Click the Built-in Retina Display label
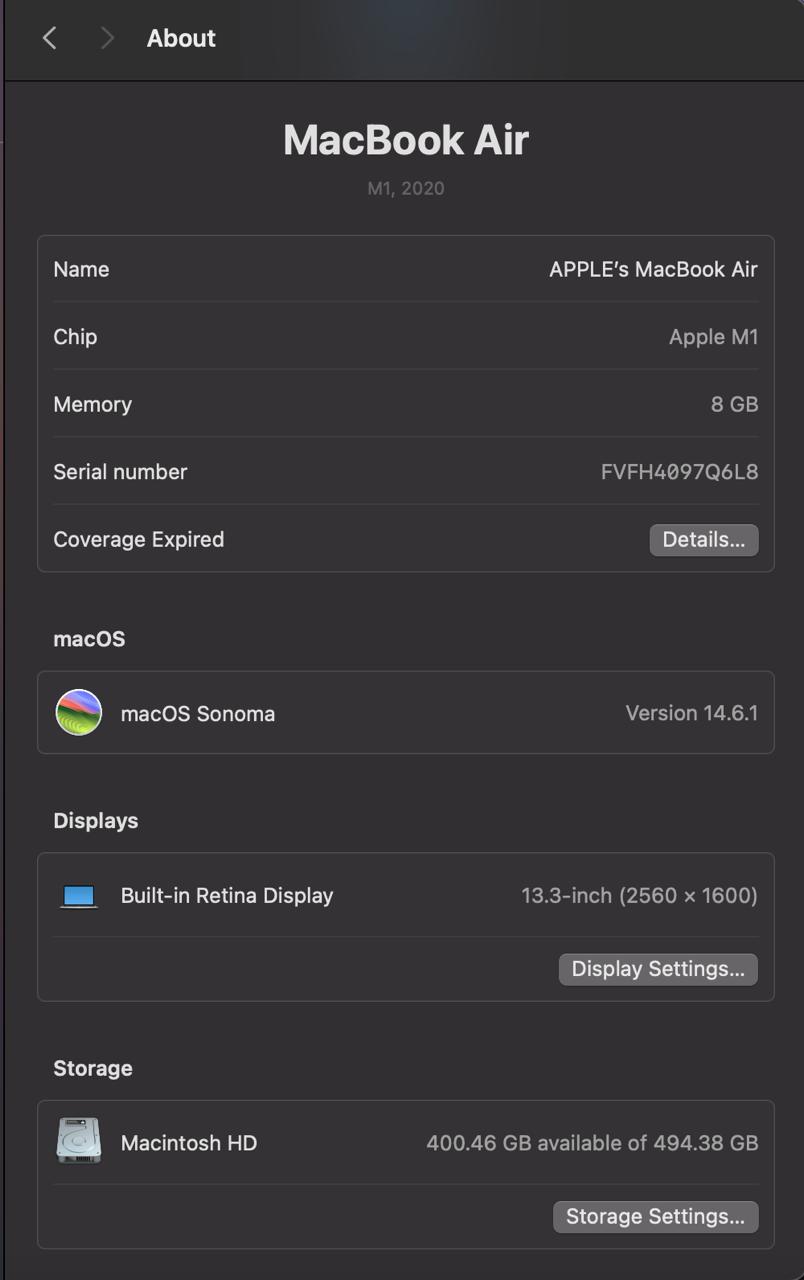This screenshot has height=1280, width=804. click(x=227, y=896)
